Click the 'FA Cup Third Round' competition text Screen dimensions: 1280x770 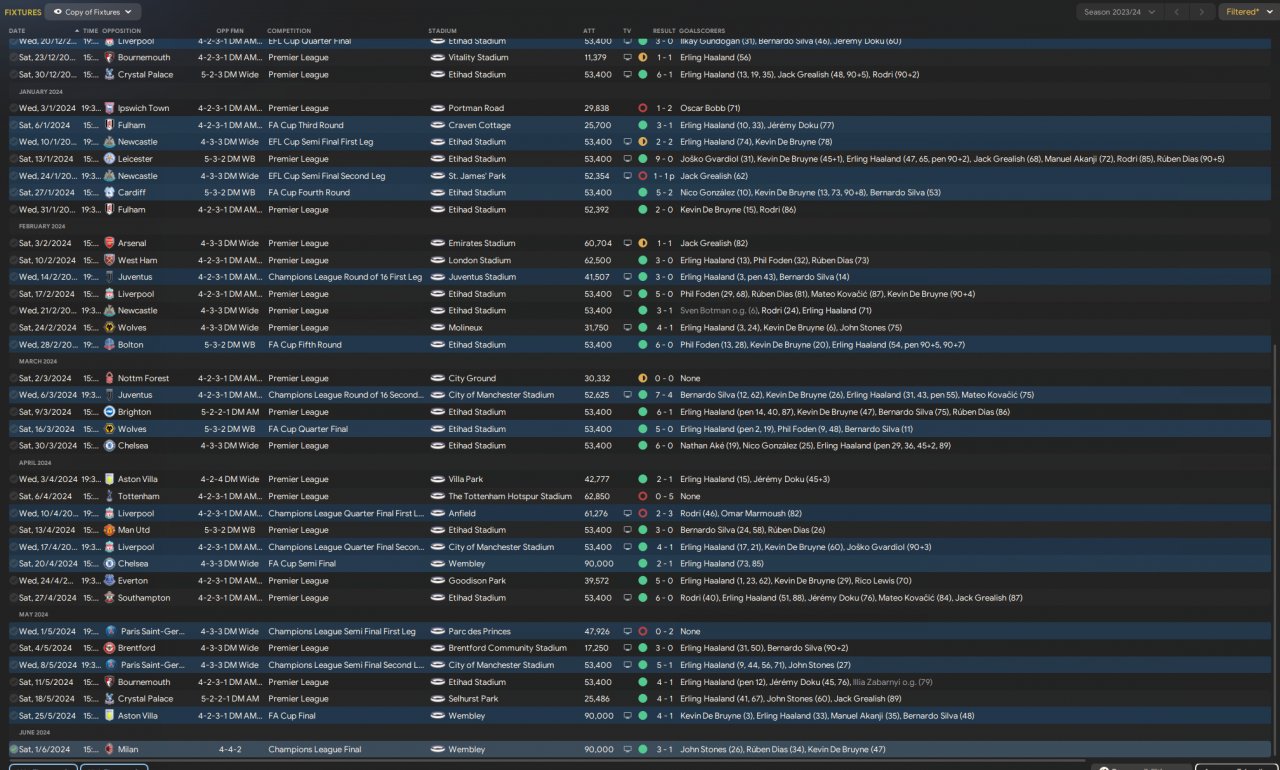306,125
